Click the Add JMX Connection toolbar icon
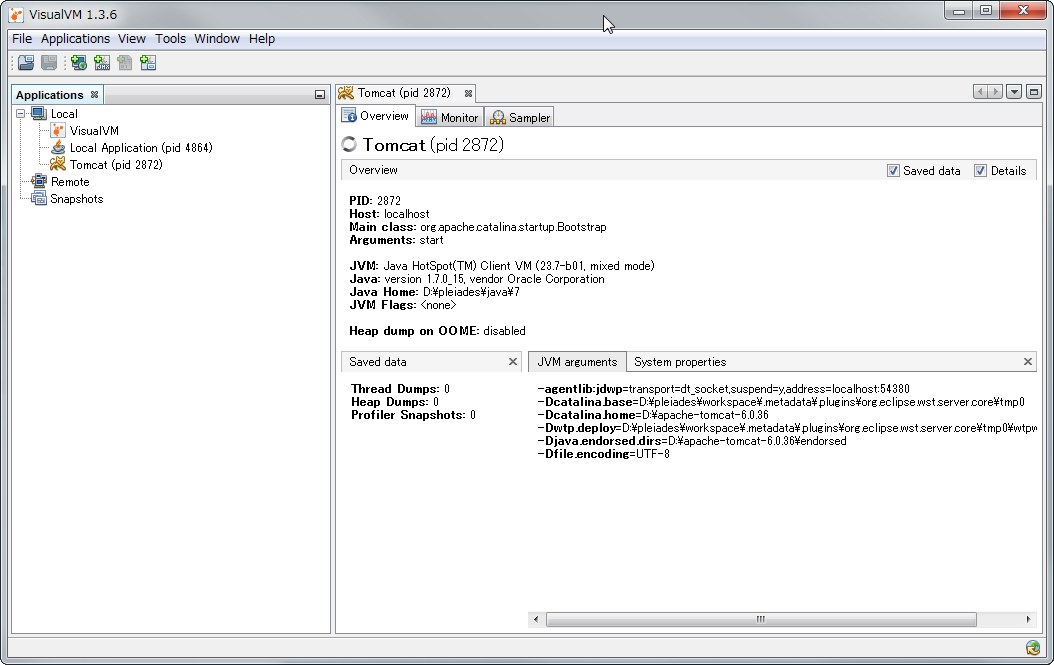This screenshot has height=665, width=1054. coord(102,63)
